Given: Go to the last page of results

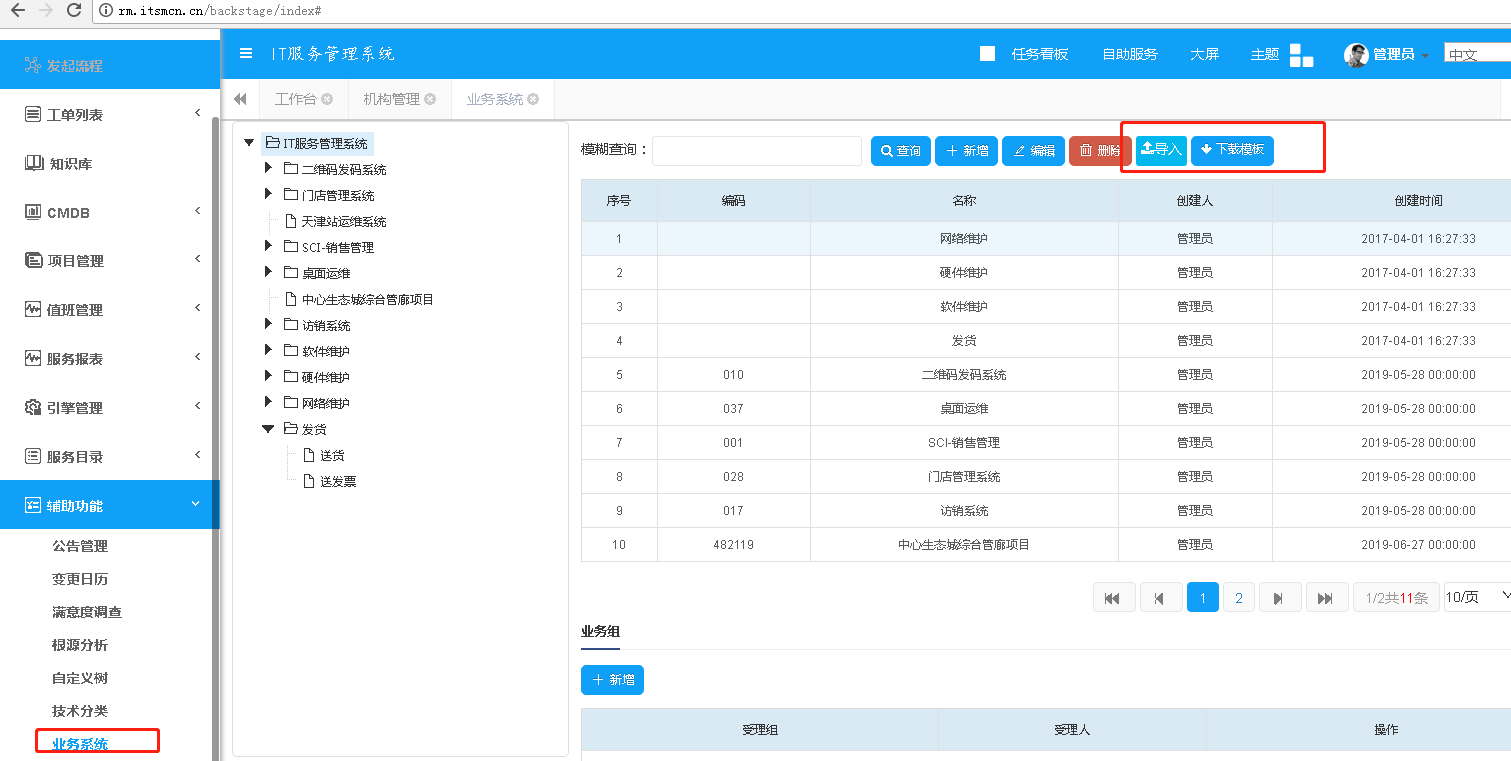Looking at the screenshot, I should click(1325, 598).
